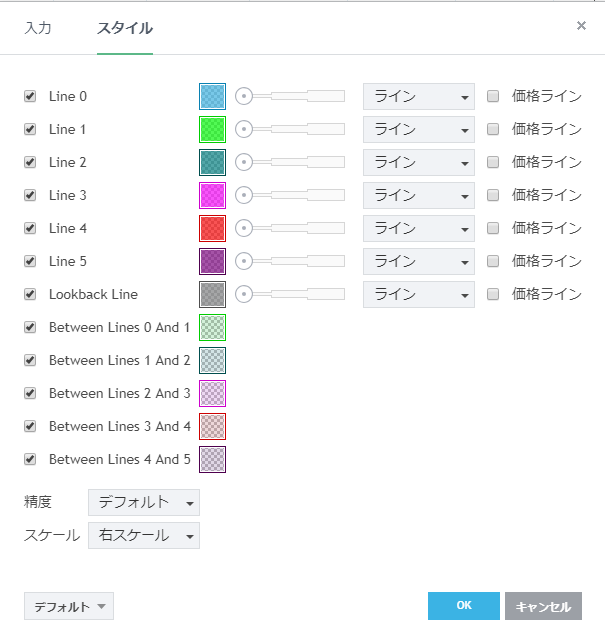Screen dimensions: 605x642
Task: Open the スケール scale dropdown
Action: point(144,535)
